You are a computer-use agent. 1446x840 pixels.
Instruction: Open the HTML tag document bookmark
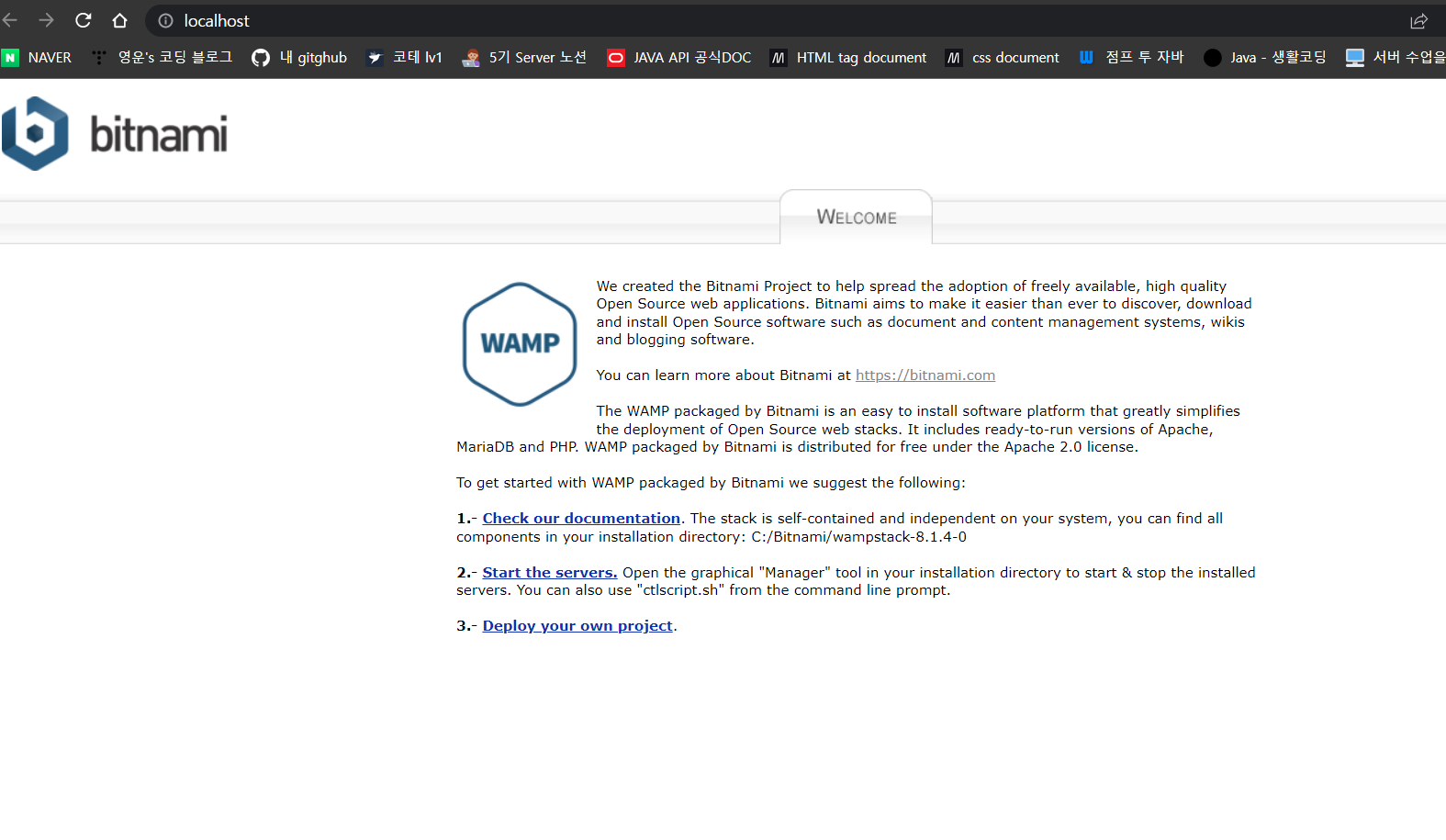click(848, 58)
